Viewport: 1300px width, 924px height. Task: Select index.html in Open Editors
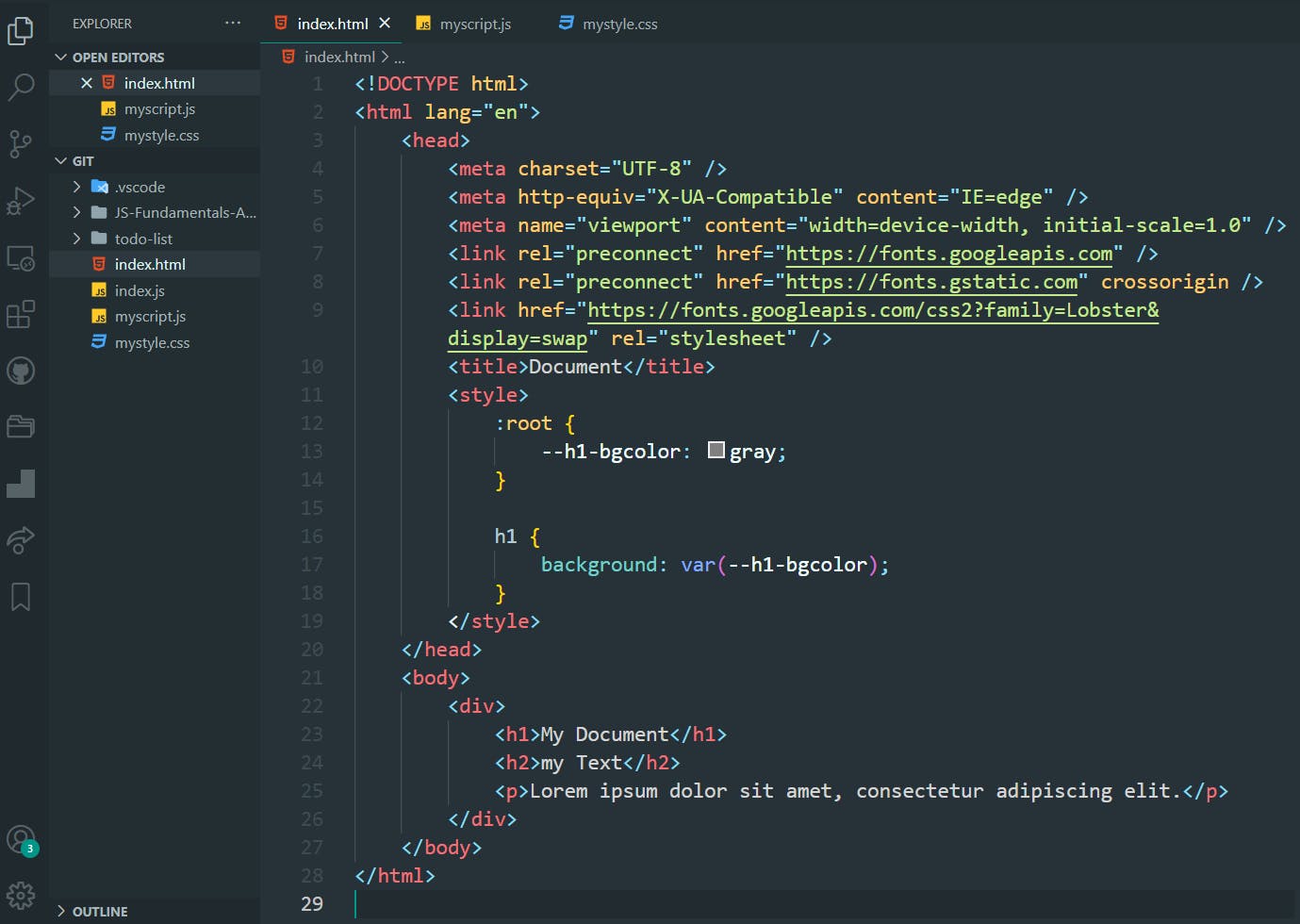155,83
